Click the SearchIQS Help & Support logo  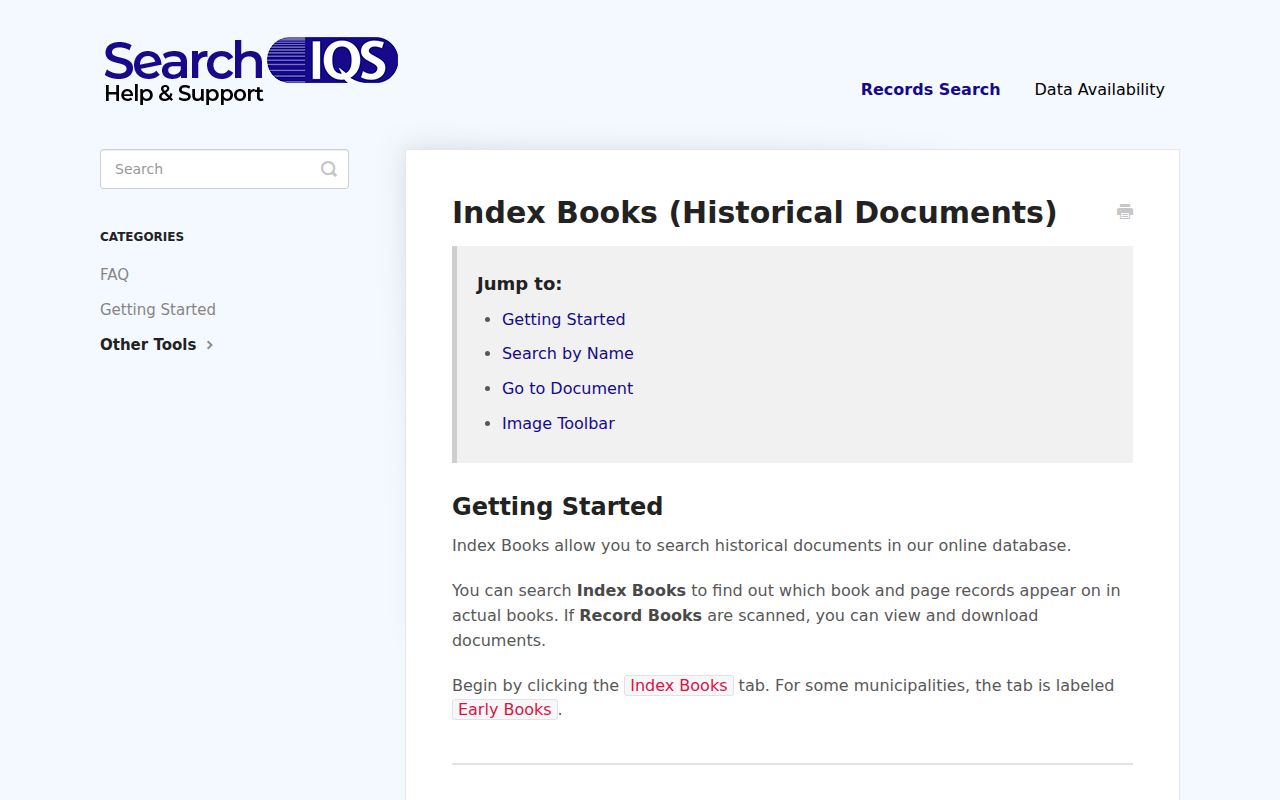[251, 71]
